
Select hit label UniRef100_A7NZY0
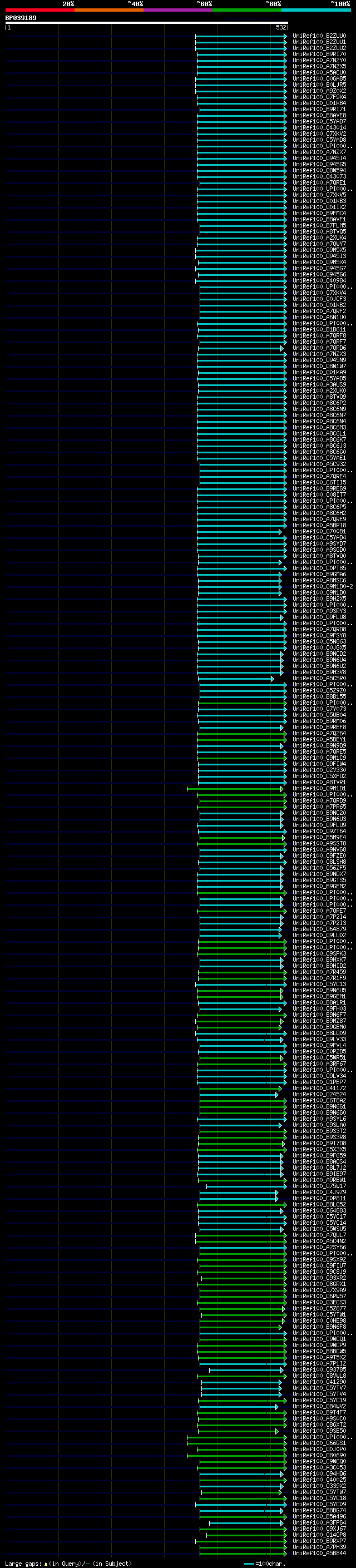[x=319, y=60]
